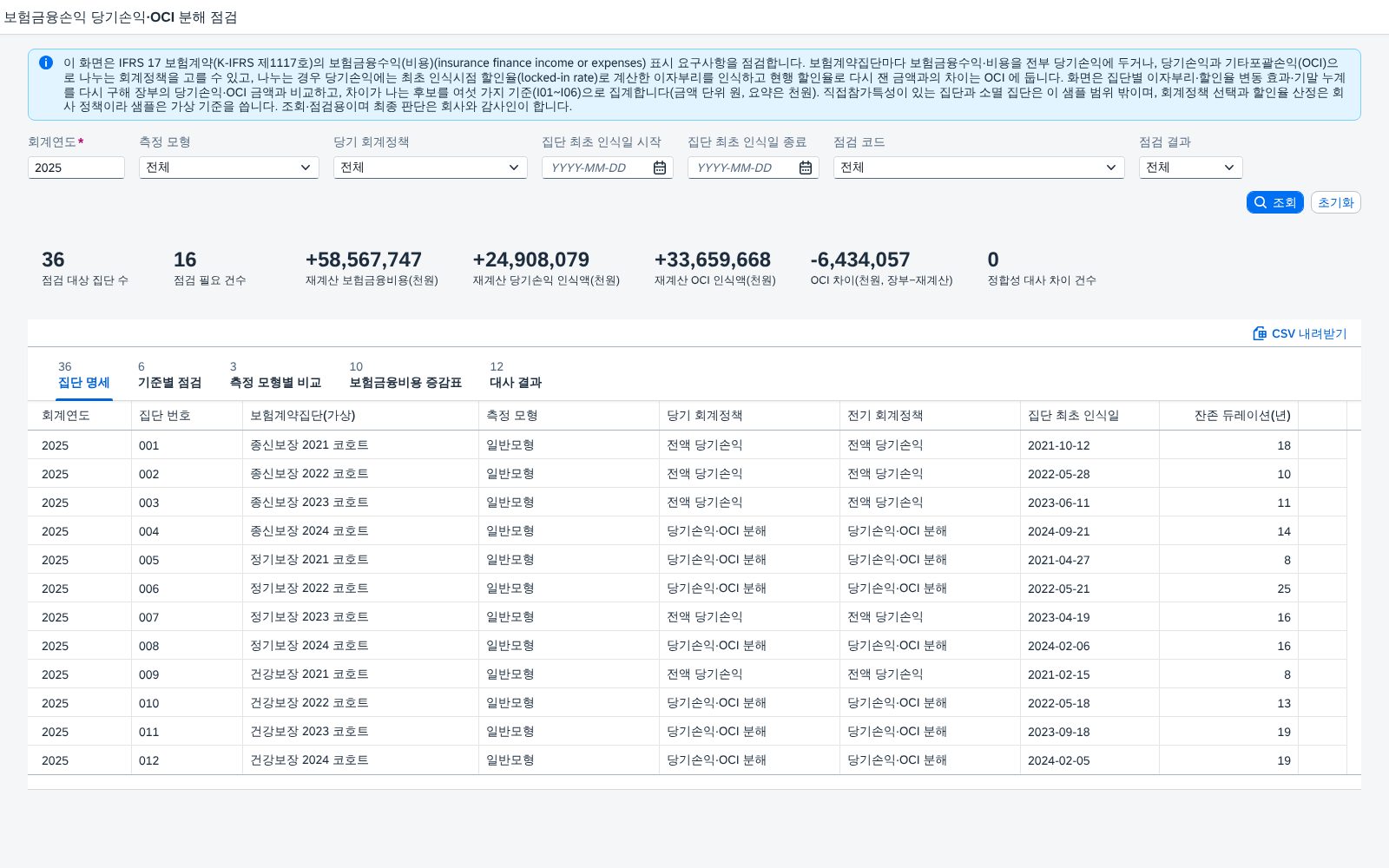Switch to the 기준별 점검 tab

pos(169,375)
